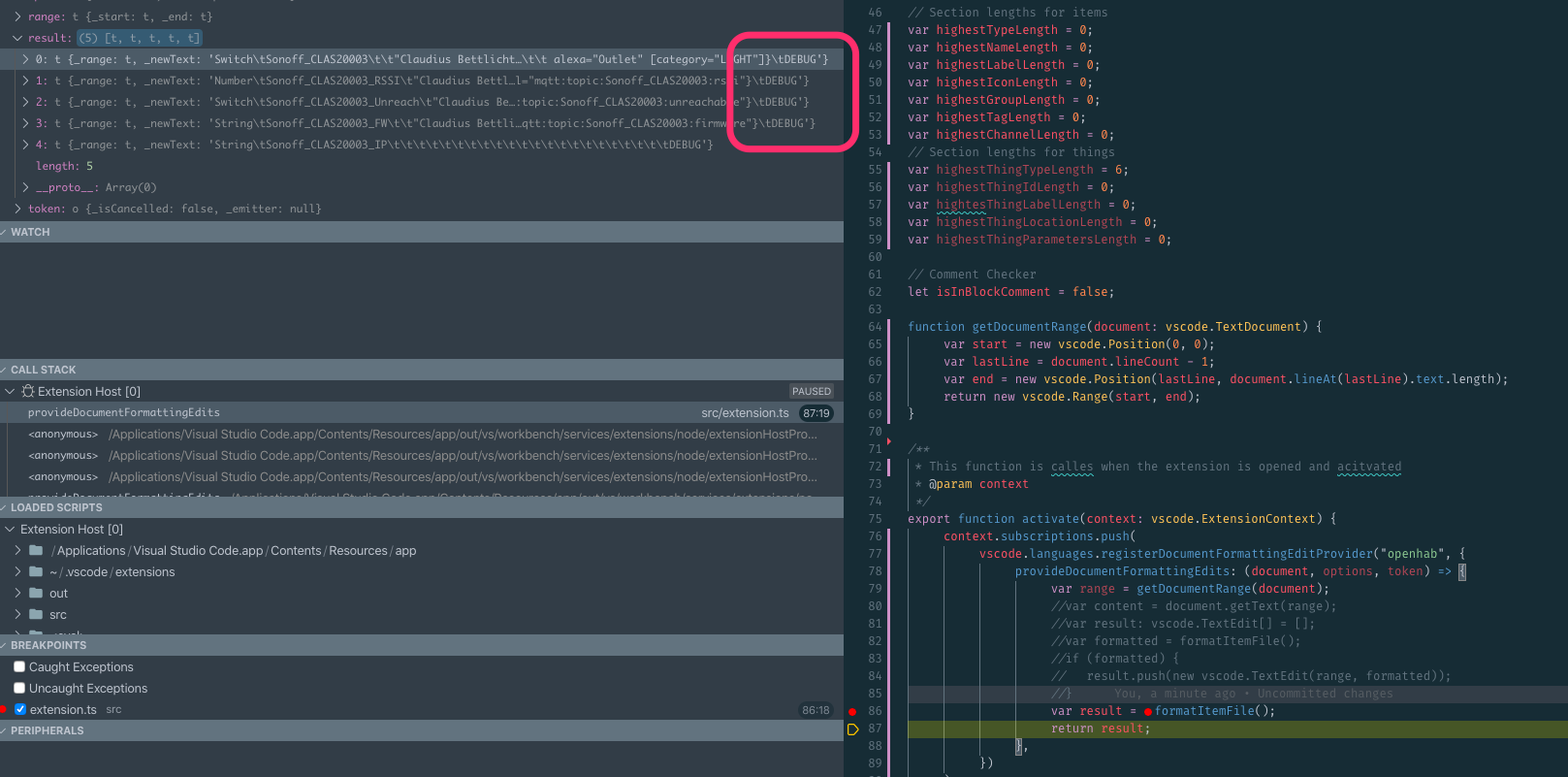Click the gear icon beside Extension Host
Screen dimensions: 1568x777
pos(28,391)
